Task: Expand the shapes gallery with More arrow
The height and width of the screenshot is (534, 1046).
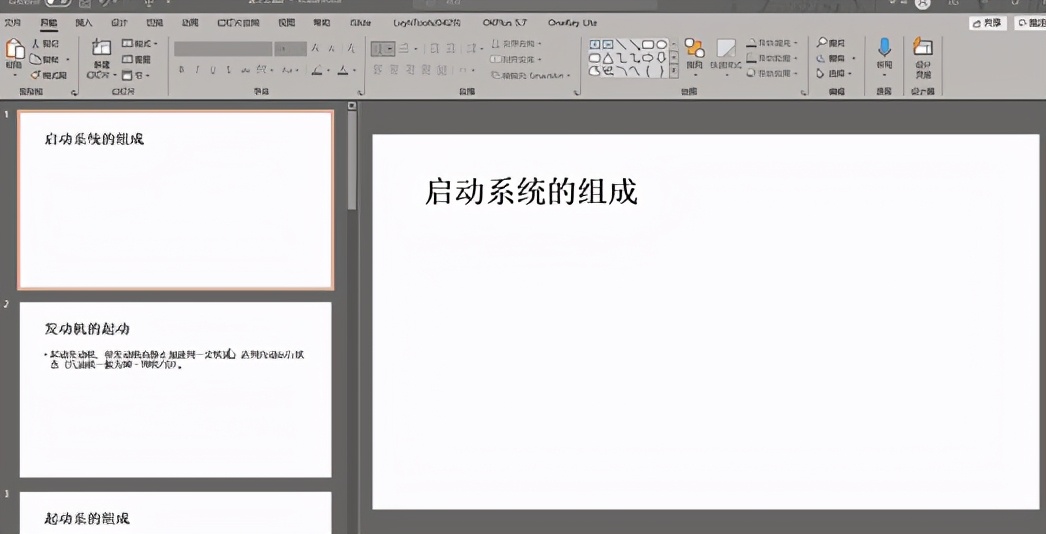Action: click(x=674, y=69)
